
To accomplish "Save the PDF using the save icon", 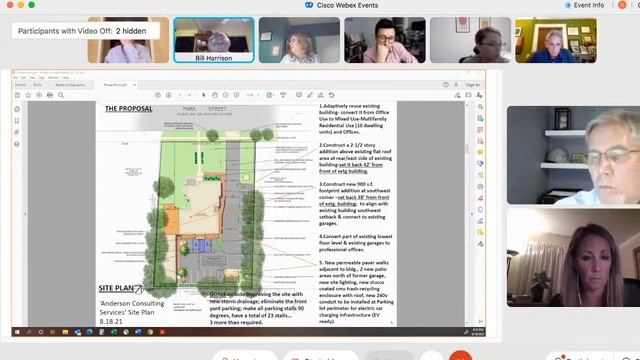I will click(17, 95).
